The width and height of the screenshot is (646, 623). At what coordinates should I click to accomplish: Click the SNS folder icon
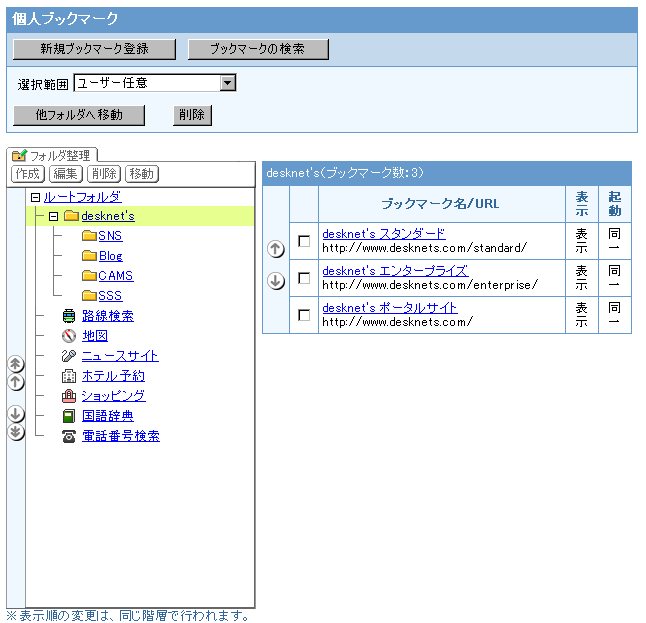tap(89, 236)
